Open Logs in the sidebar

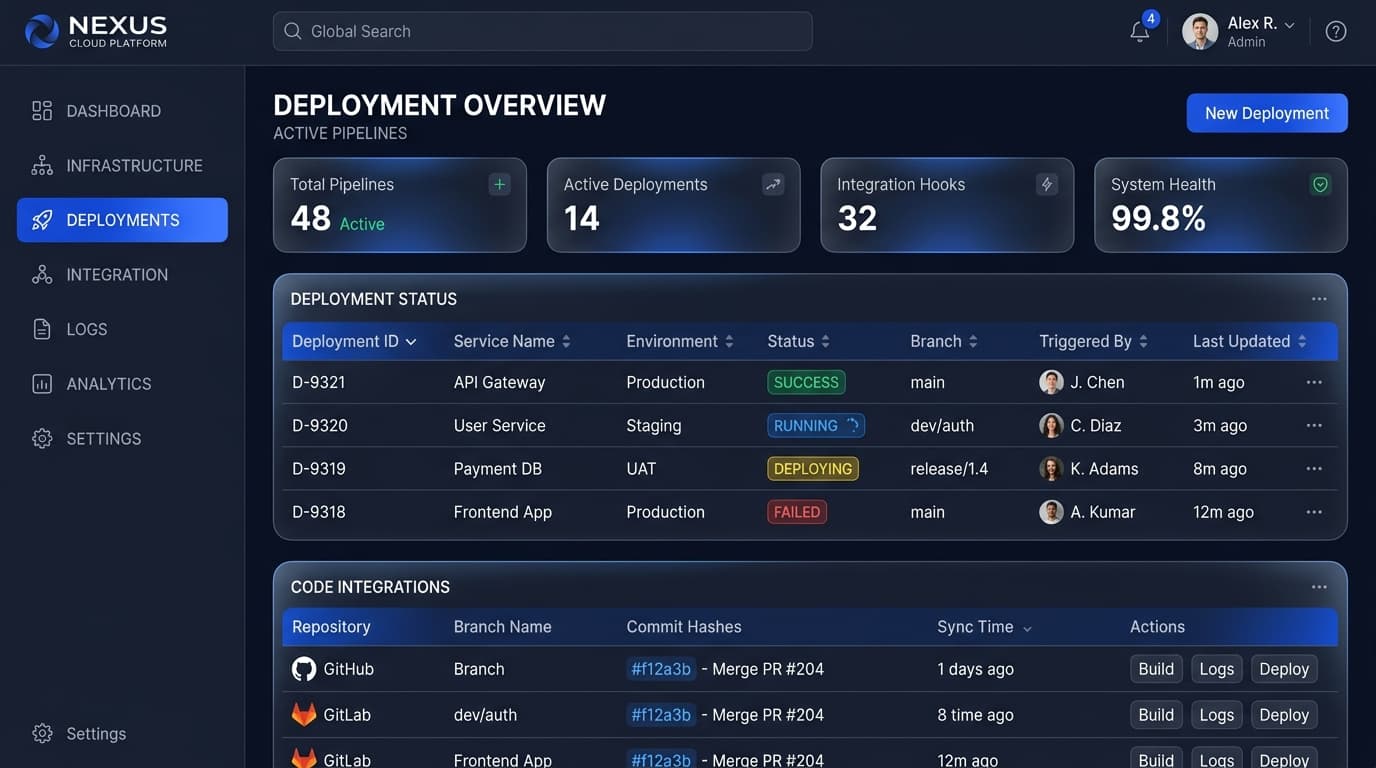(122, 329)
